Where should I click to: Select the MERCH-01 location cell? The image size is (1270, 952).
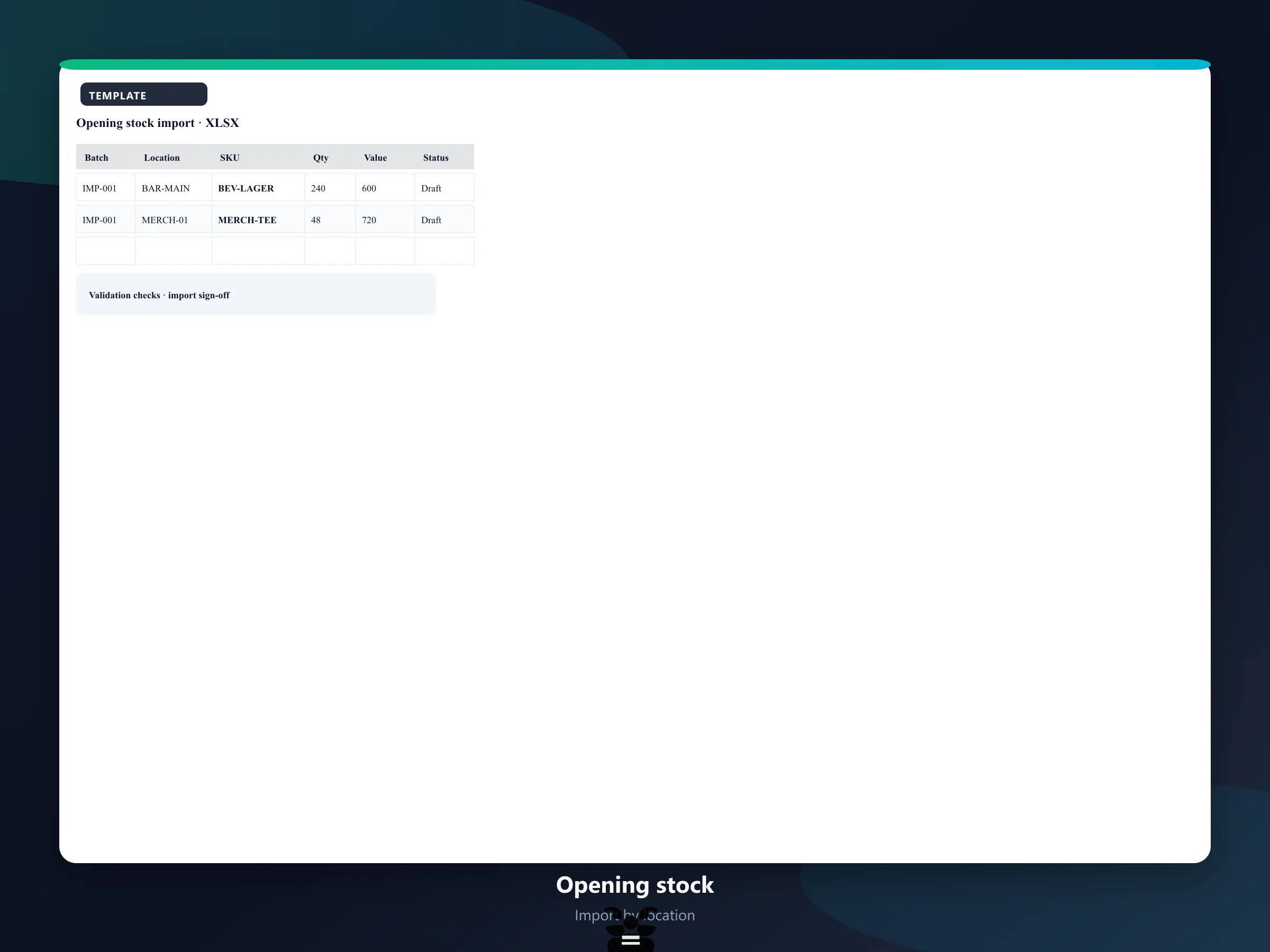[174, 219]
